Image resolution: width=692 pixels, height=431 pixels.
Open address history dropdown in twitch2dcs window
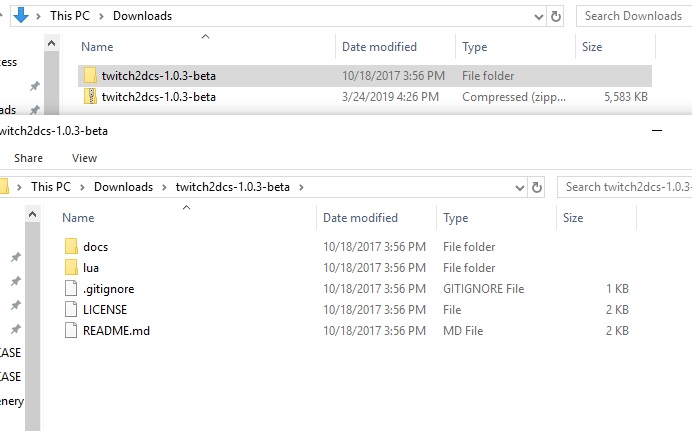(520, 187)
